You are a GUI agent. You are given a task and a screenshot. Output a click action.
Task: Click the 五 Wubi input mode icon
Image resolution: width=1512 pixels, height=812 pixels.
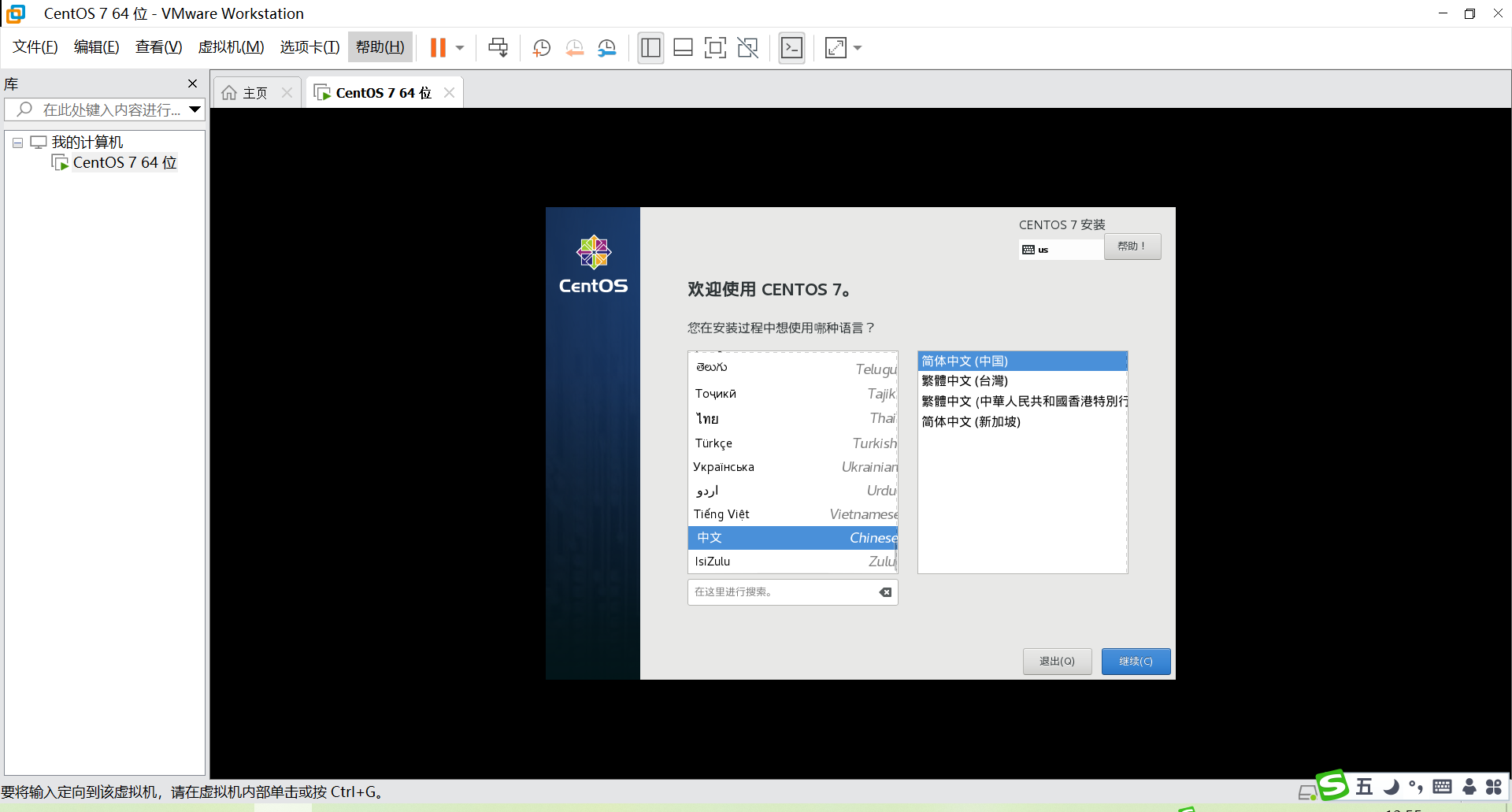click(1365, 787)
